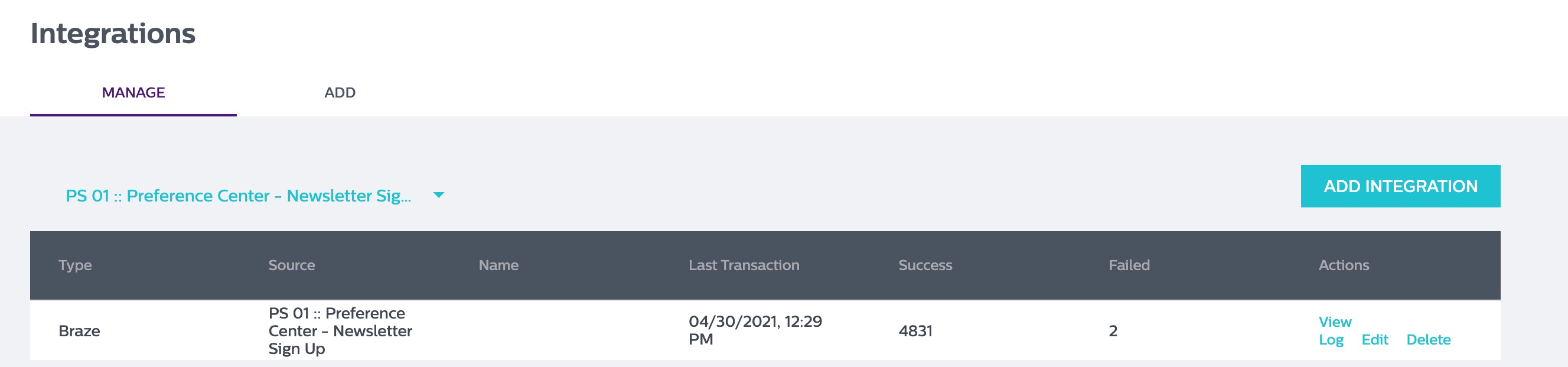Open the ADD tab
1568x367 pixels.
(x=340, y=93)
